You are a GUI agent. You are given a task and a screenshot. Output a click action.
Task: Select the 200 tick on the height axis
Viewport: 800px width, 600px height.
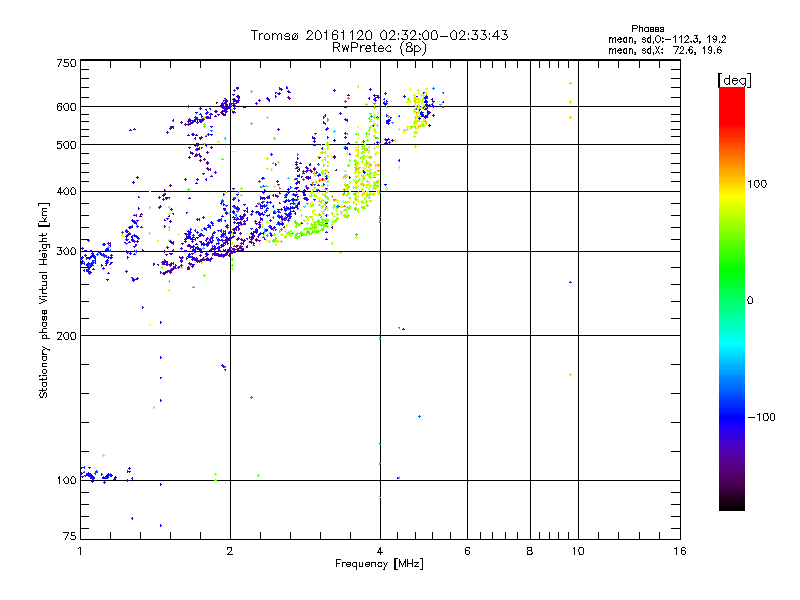(x=67, y=335)
